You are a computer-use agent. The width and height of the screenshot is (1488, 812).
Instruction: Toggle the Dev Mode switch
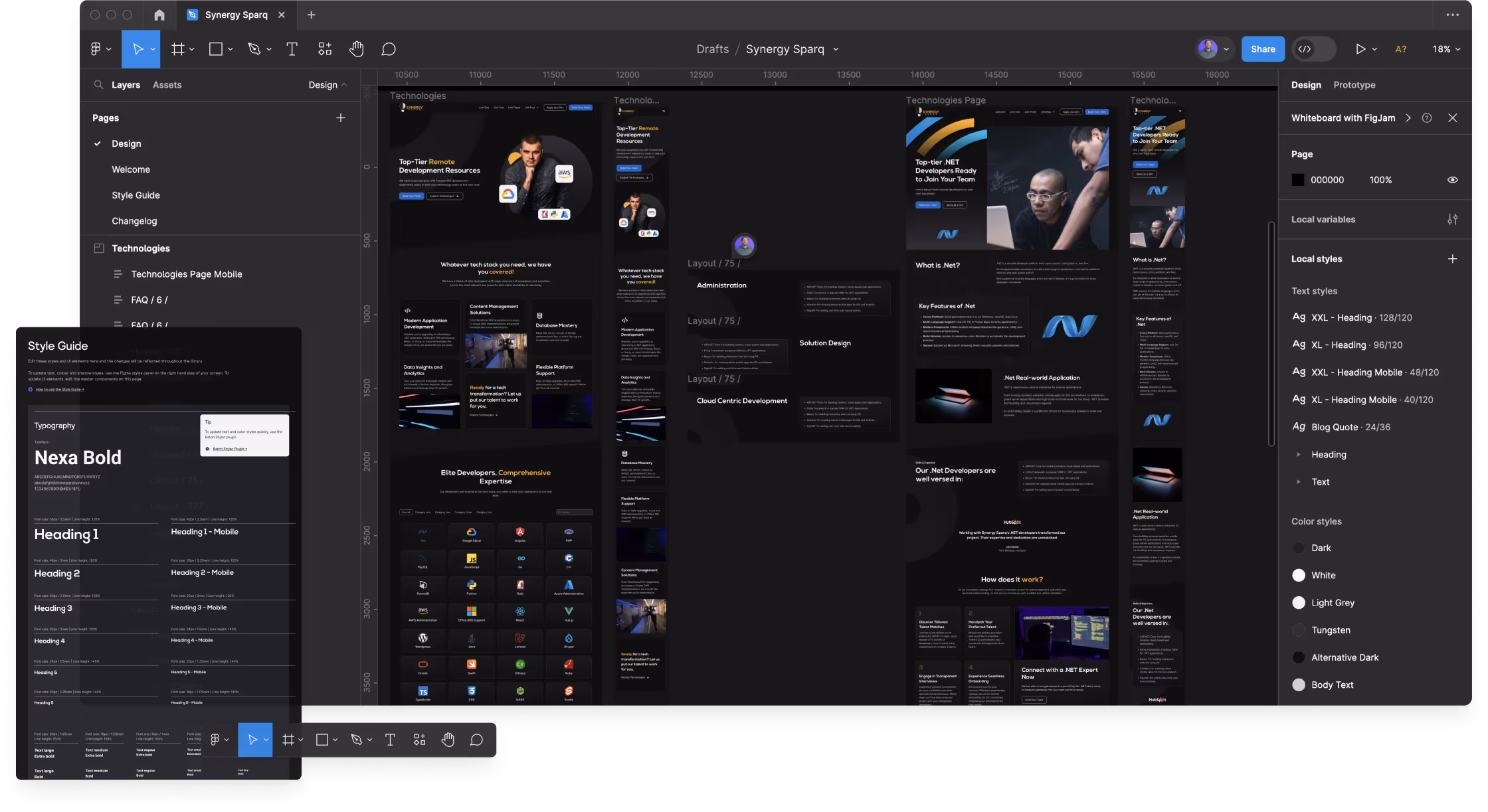pyautogui.click(x=1313, y=48)
